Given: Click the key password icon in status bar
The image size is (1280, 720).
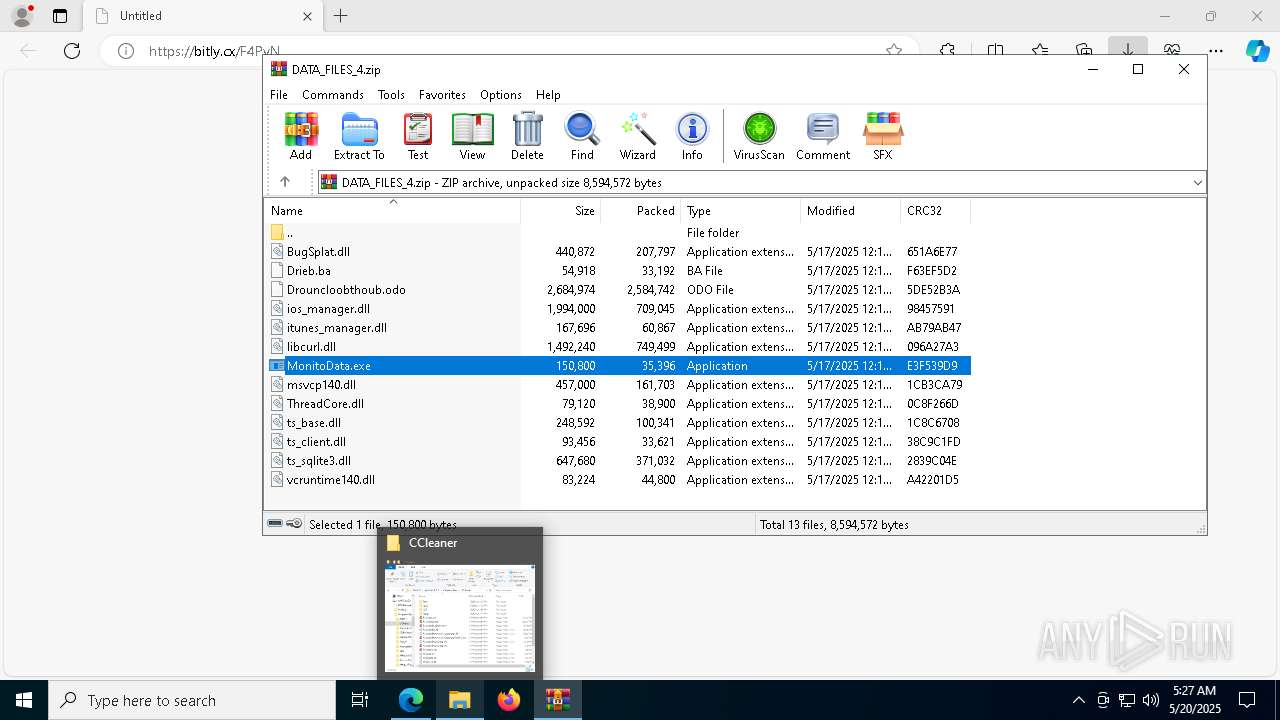Looking at the screenshot, I should 294,524.
